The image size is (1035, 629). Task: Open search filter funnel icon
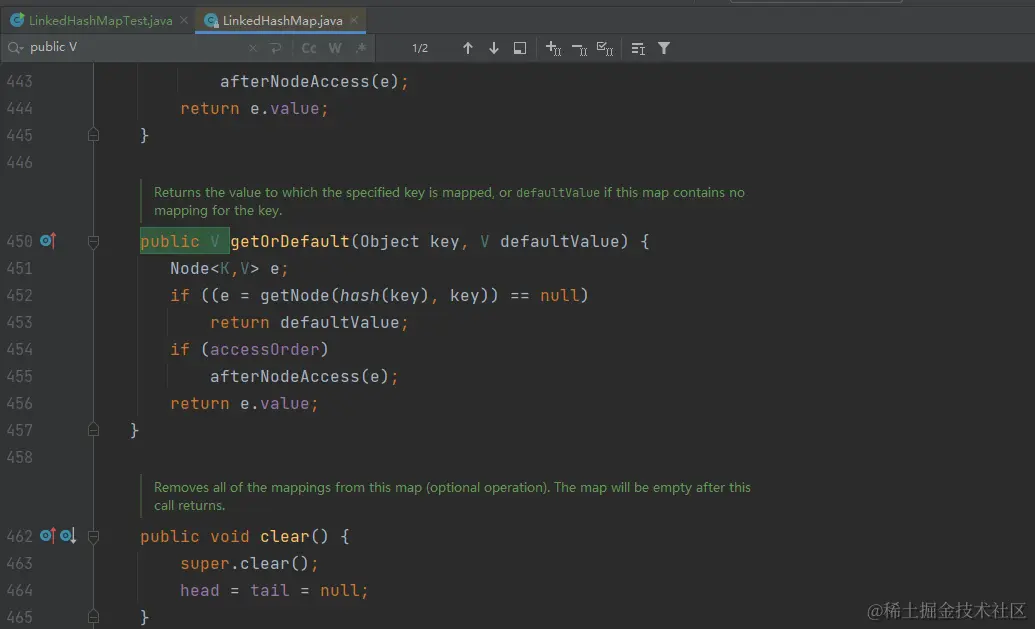click(664, 48)
